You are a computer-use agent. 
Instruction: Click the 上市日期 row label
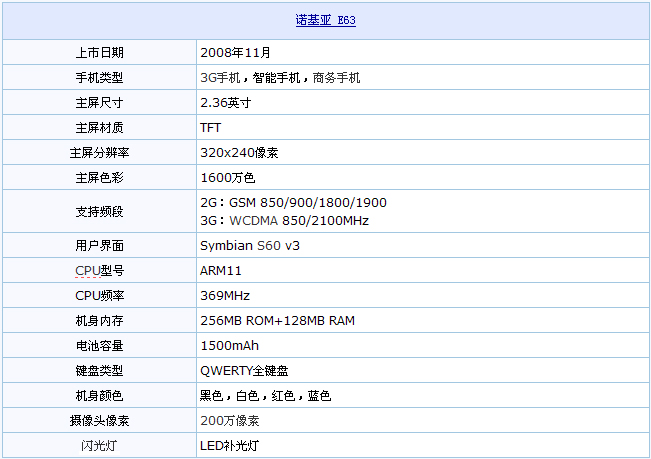(x=99, y=52)
